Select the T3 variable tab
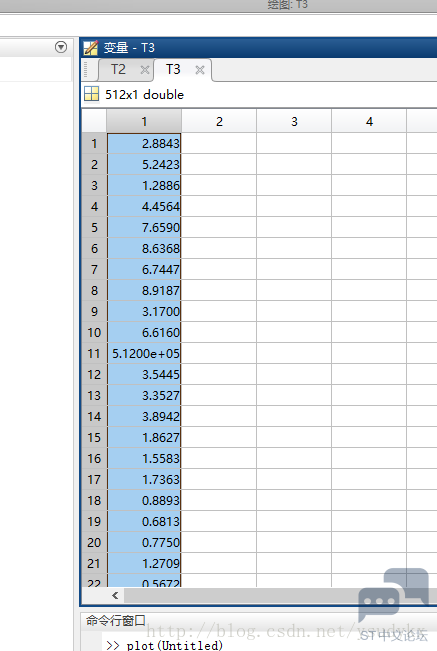 tap(173, 69)
